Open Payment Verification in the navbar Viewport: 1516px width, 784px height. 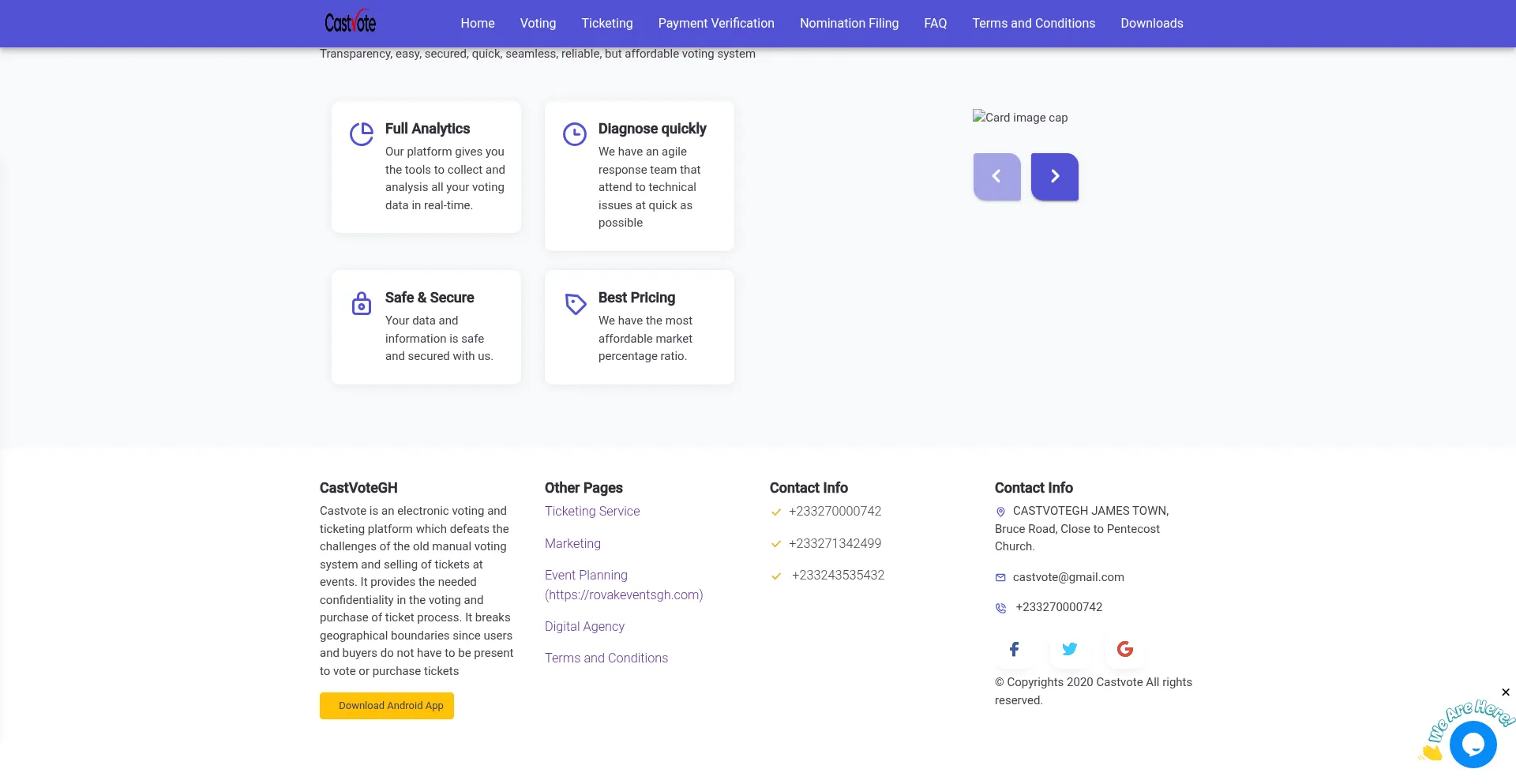tap(716, 24)
